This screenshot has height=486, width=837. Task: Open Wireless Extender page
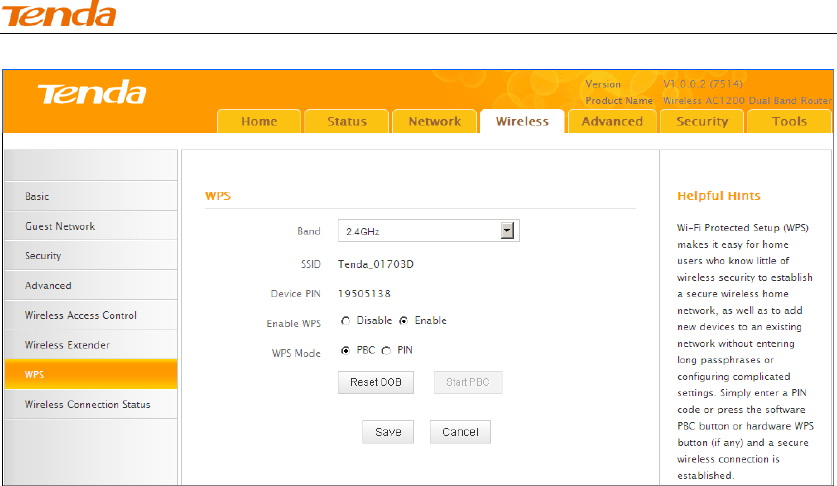91,345
